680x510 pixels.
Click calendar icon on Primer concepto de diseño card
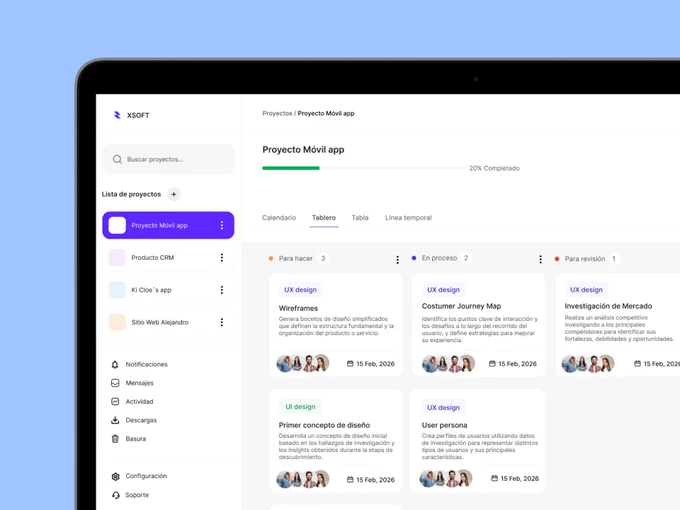click(350, 479)
